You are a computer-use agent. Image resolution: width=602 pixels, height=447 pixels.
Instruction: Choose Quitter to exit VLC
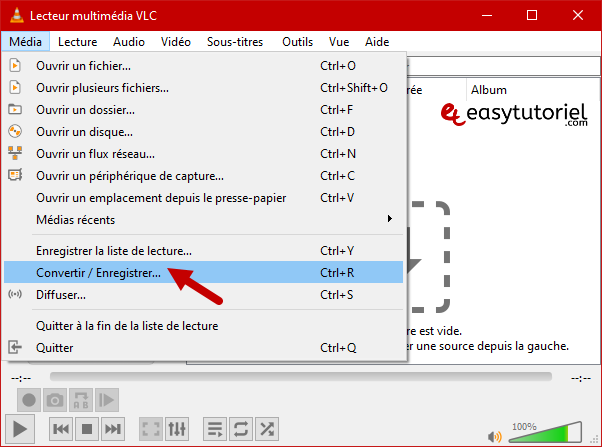click(203, 348)
